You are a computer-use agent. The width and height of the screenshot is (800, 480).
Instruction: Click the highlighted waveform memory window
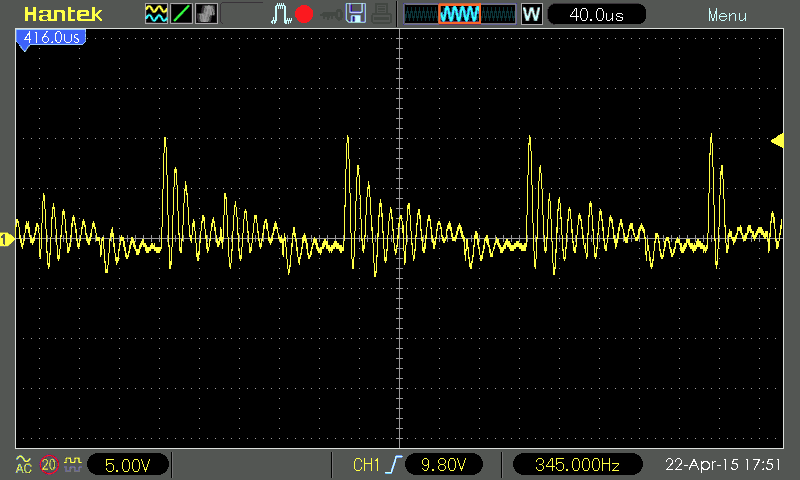coord(459,14)
